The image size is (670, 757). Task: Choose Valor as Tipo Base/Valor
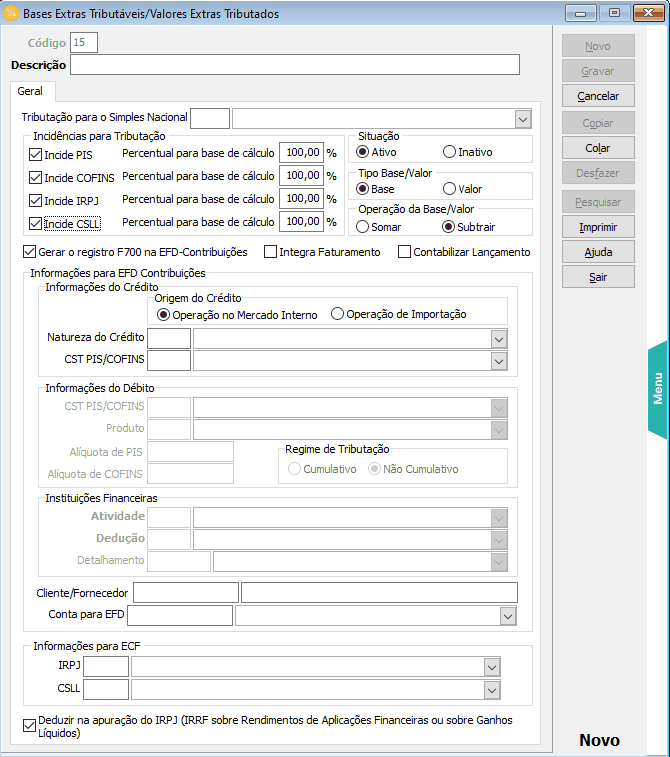[x=449, y=189]
